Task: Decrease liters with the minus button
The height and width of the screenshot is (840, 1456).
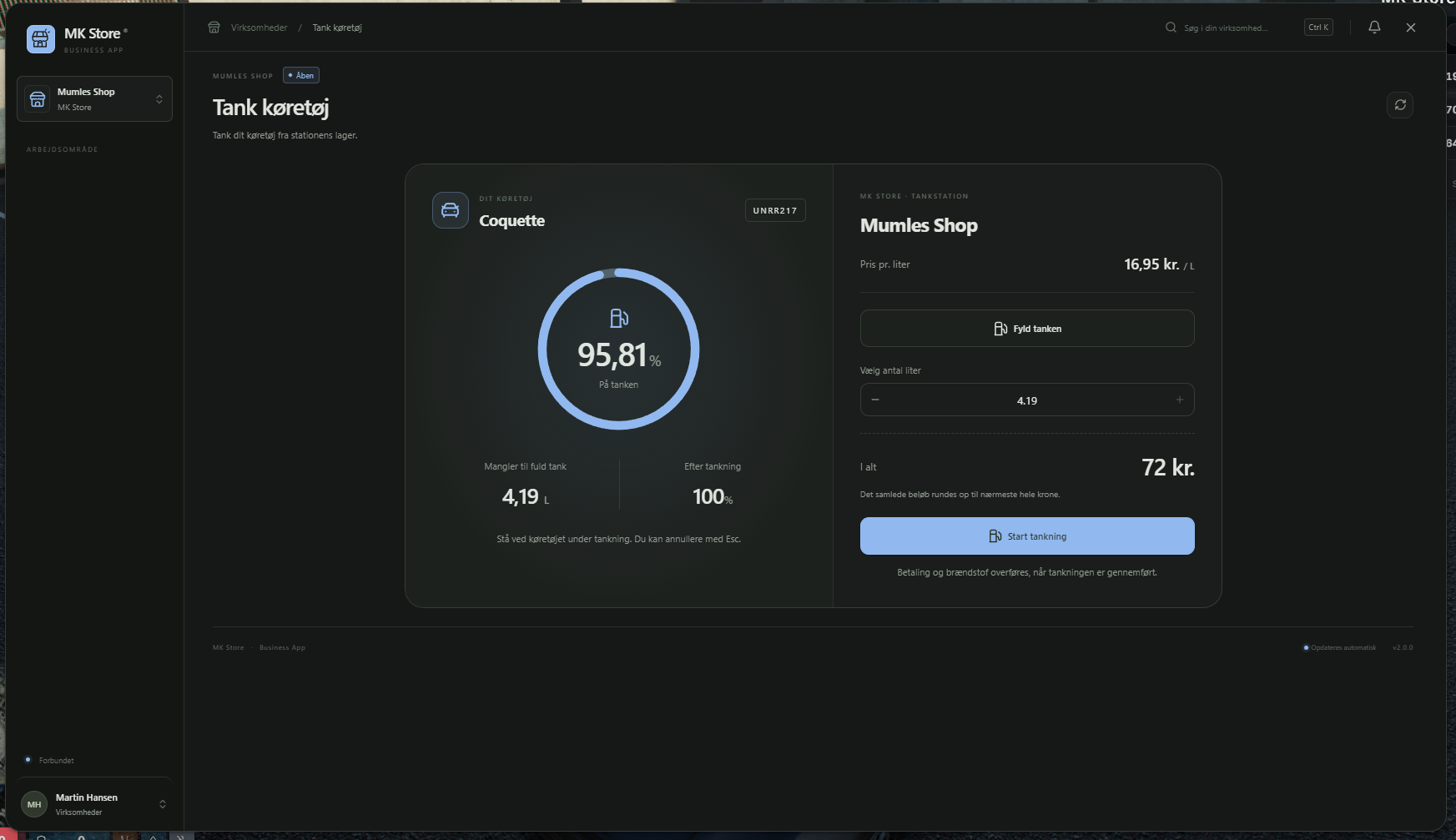Action: tap(875, 400)
